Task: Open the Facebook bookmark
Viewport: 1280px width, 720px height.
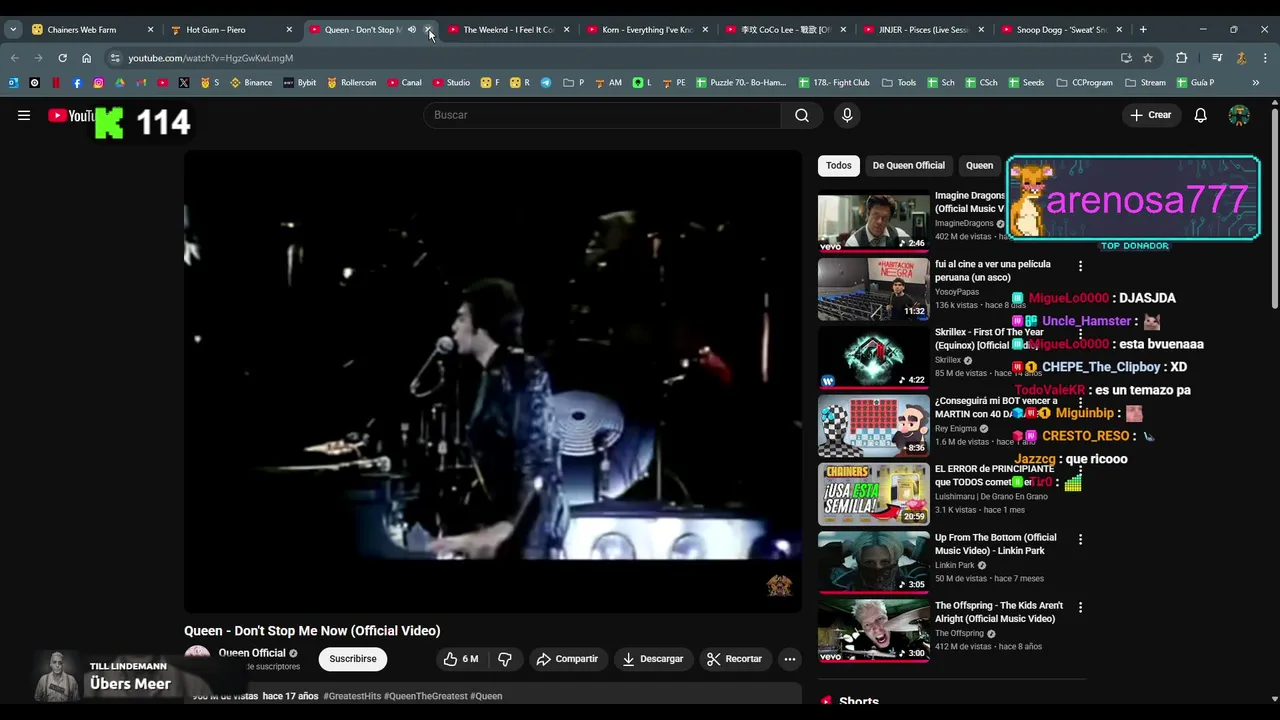Action: click(77, 83)
